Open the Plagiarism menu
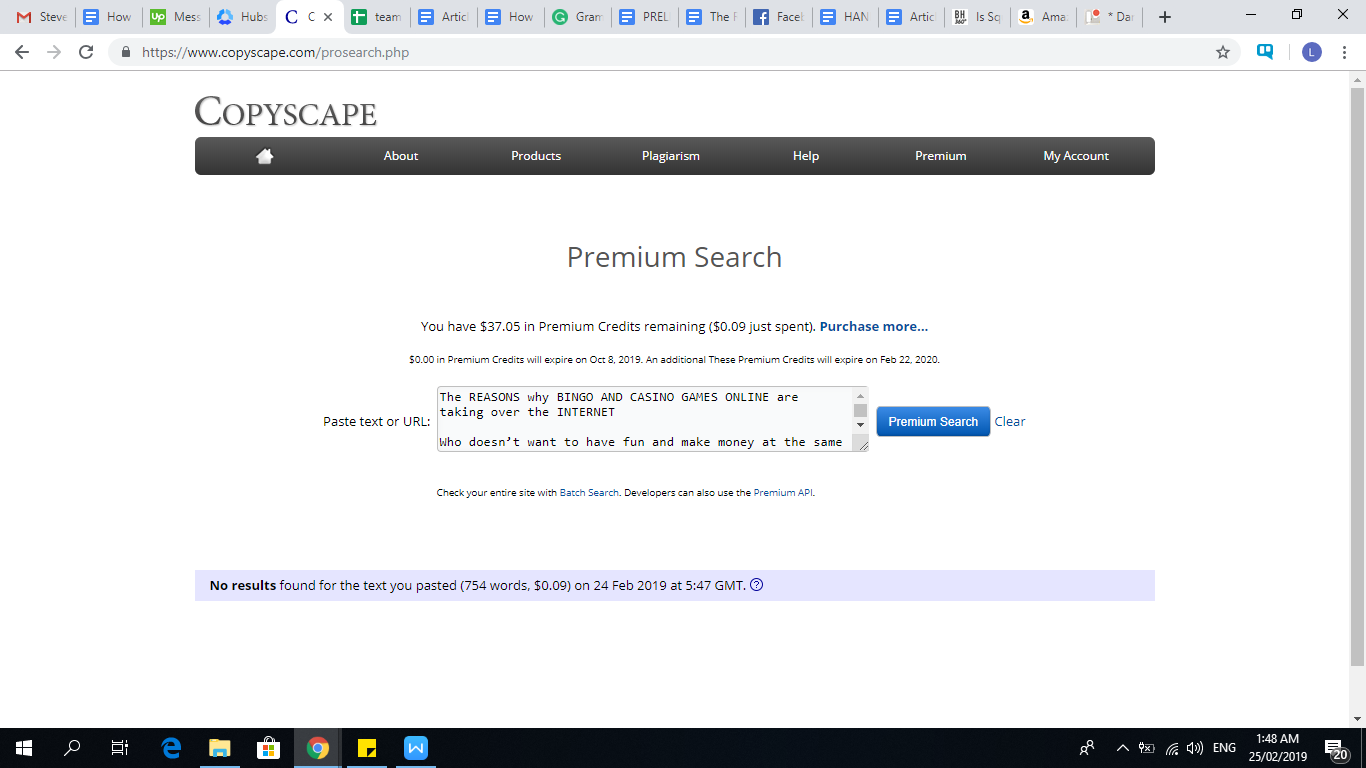Viewport: 1366px width, 768px height. 671,156
